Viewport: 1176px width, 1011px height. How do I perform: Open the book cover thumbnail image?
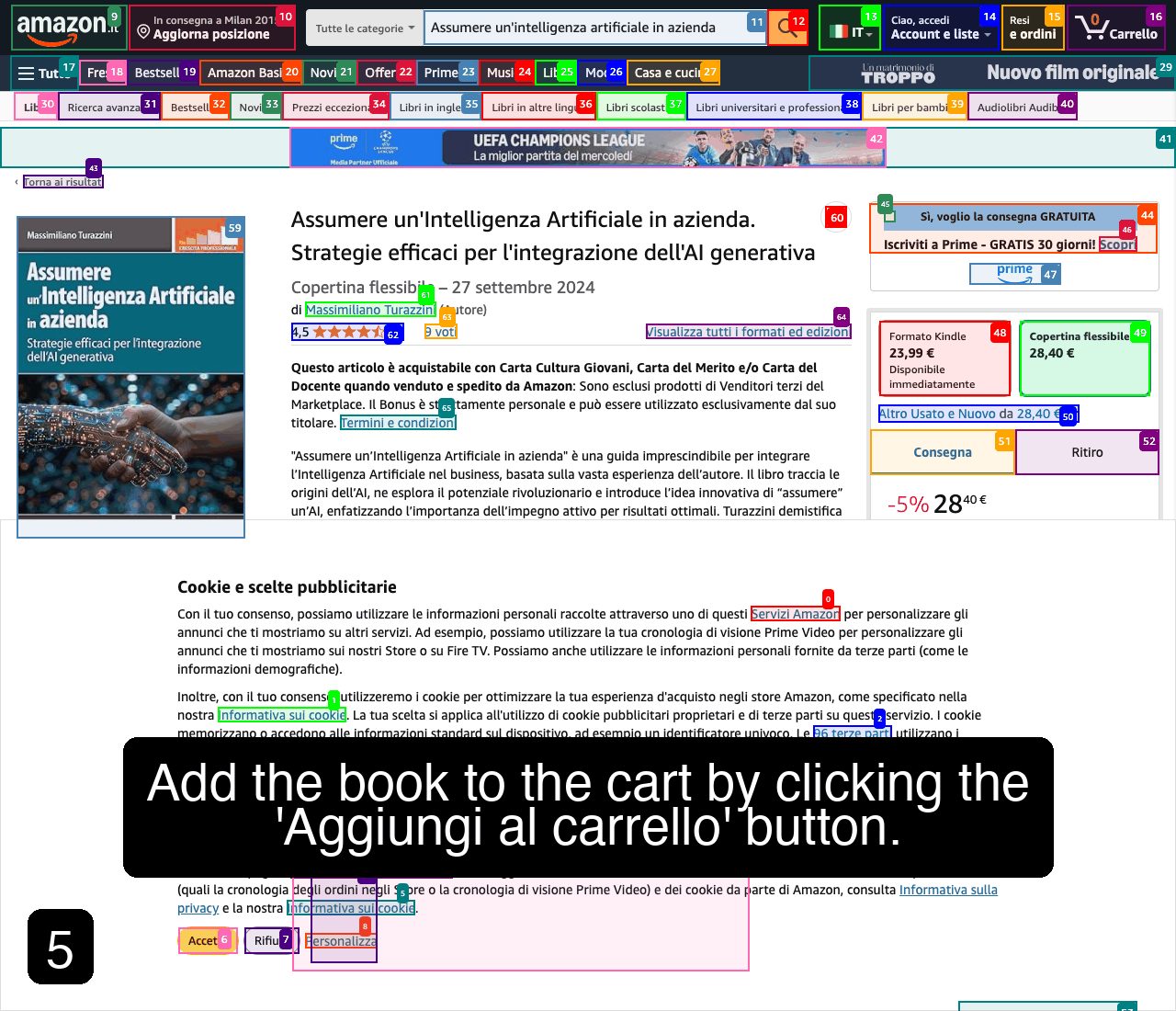click(x=131, y=377)
